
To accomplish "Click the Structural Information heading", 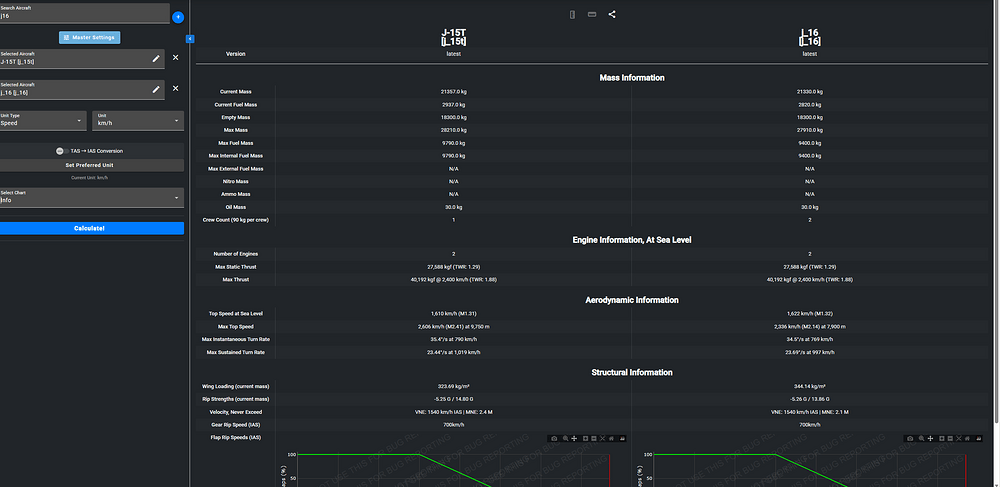I will (632, 372).
